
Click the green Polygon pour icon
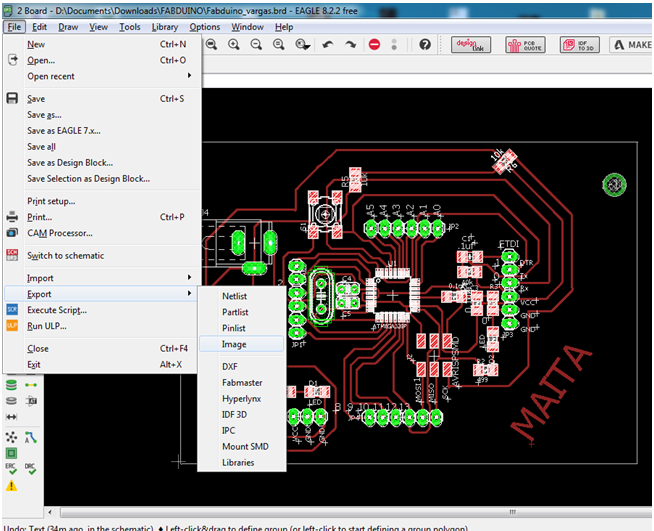[11, 453]
